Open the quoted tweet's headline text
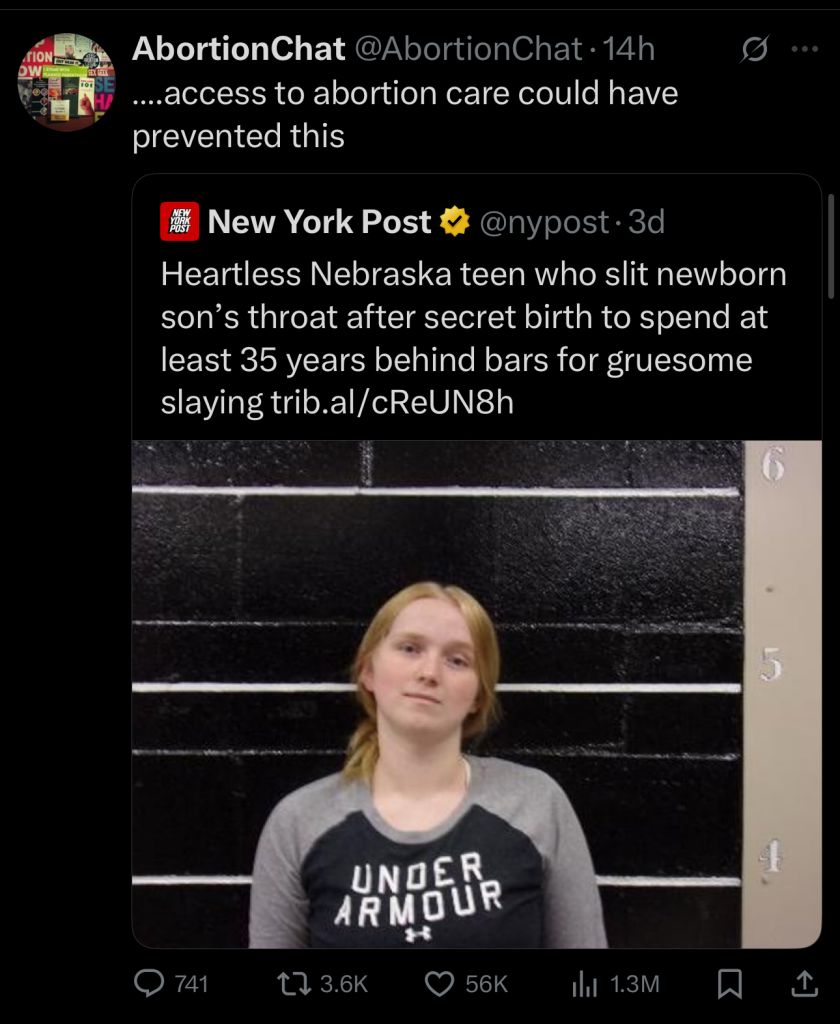840x1024 pixels. [474, 338]
